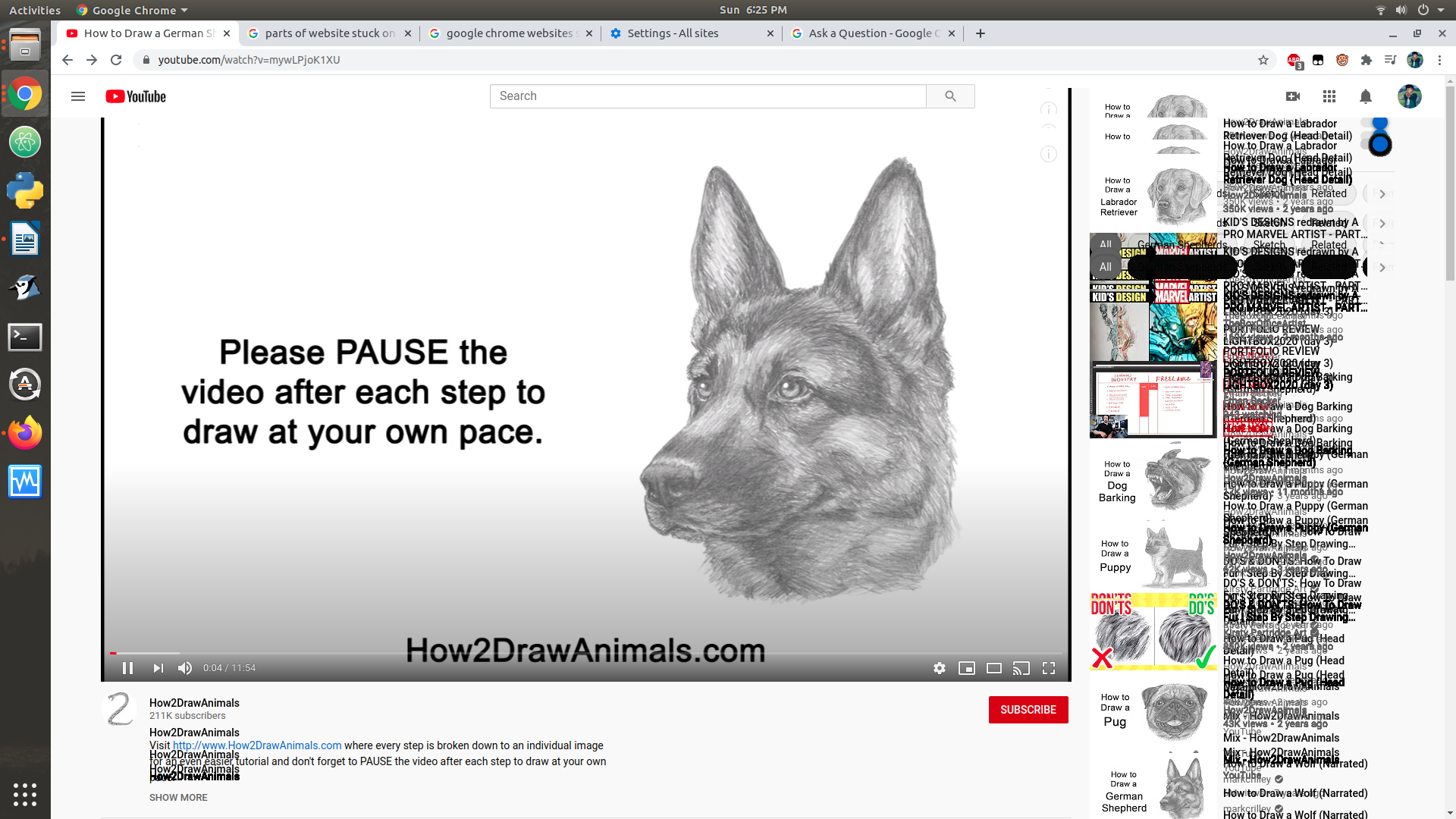The height and width of the screenshot is (819, 1456).
Task: Pause the video playback
Action: coord(128,668)
